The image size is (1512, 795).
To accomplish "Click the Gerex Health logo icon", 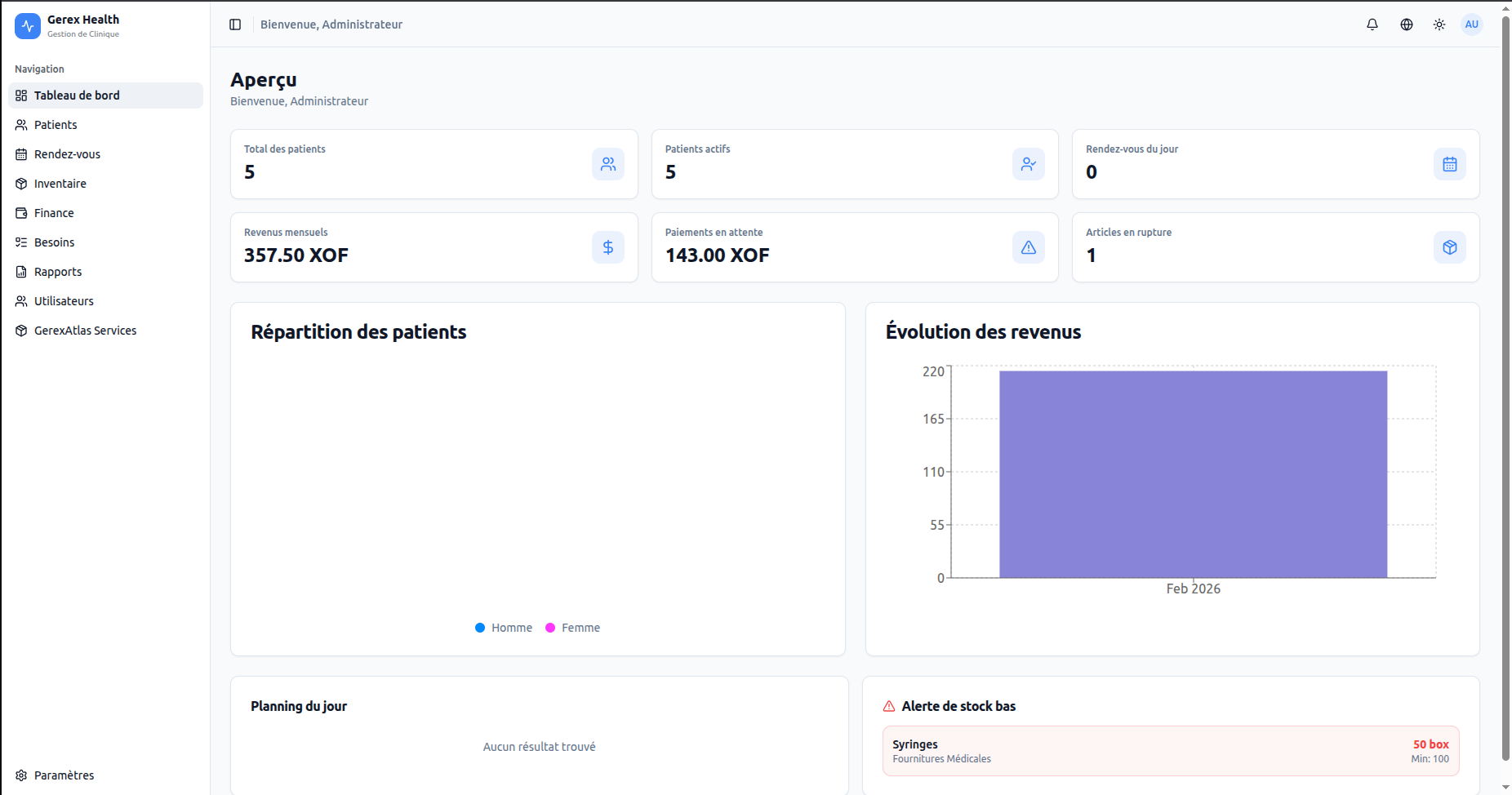I will 28,26.
